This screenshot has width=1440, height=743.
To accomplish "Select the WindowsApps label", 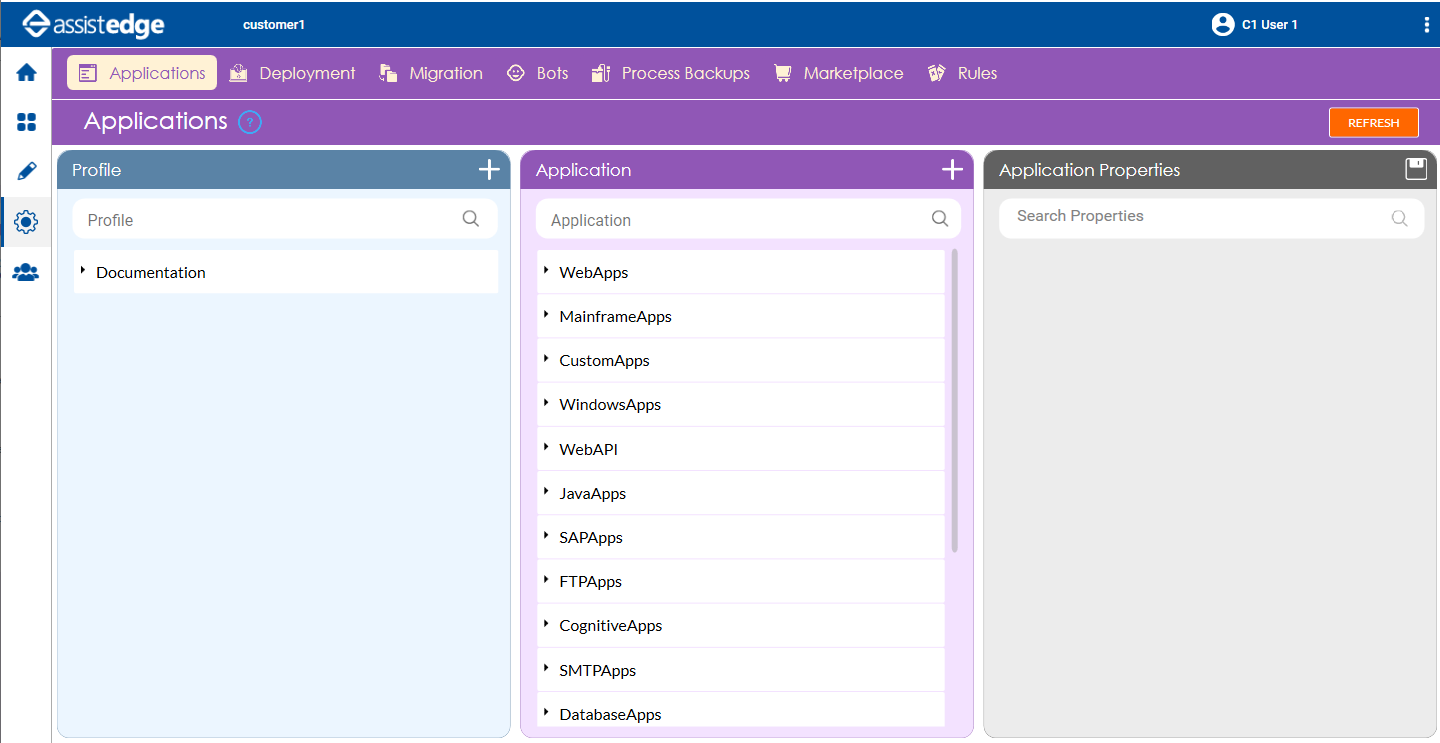I will (610, 404).
